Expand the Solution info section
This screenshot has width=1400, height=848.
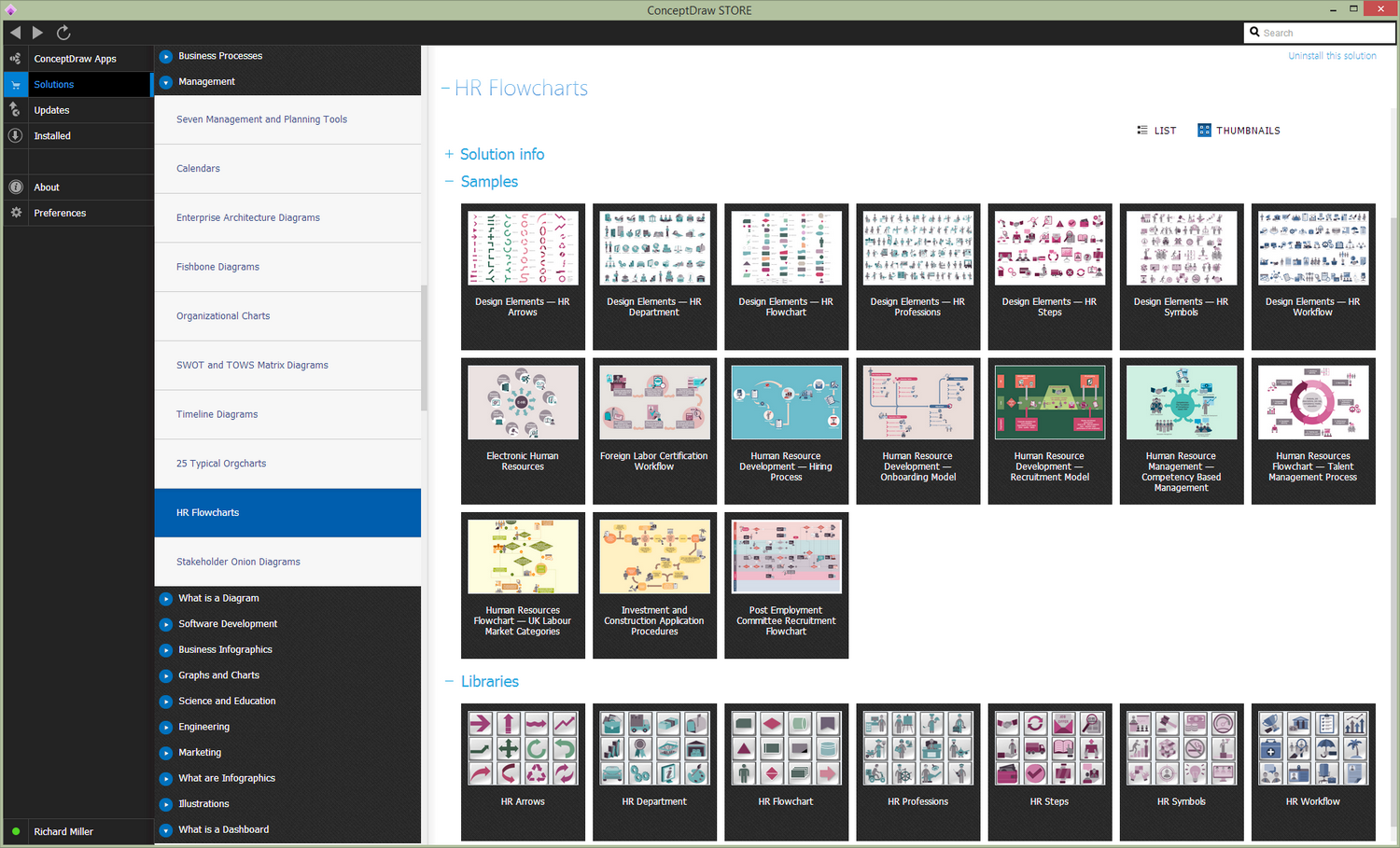pos(449,154)
